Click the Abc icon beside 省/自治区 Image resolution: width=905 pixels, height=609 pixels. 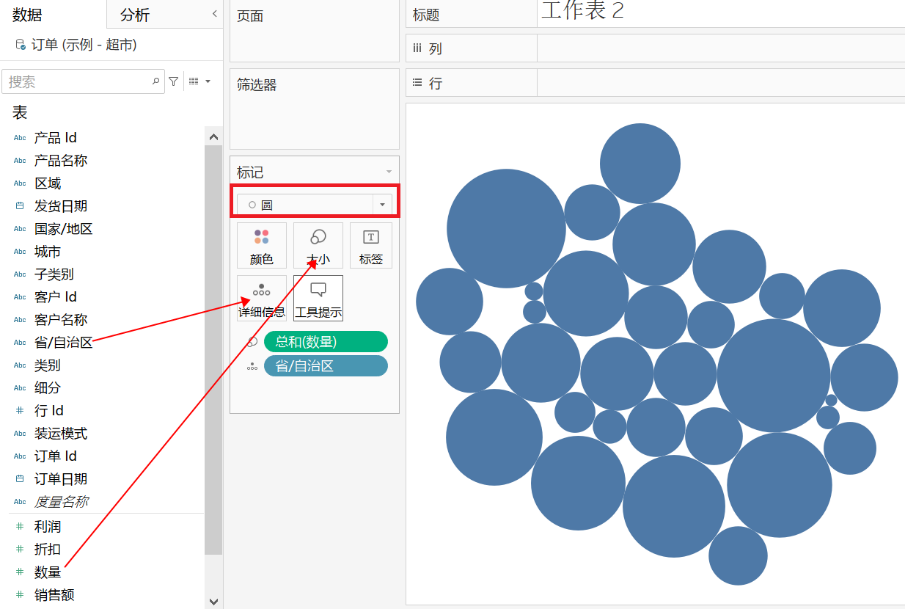click(20, 342)
